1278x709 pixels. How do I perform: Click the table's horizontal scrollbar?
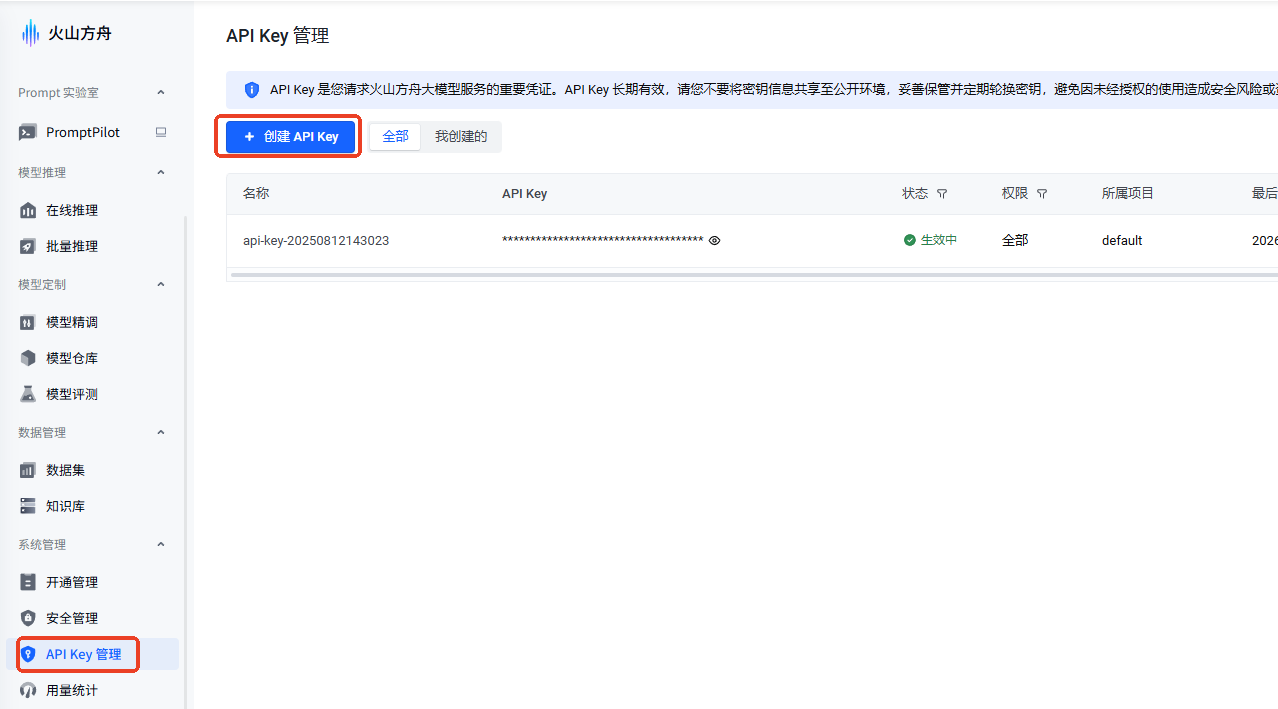click(700, 274)
